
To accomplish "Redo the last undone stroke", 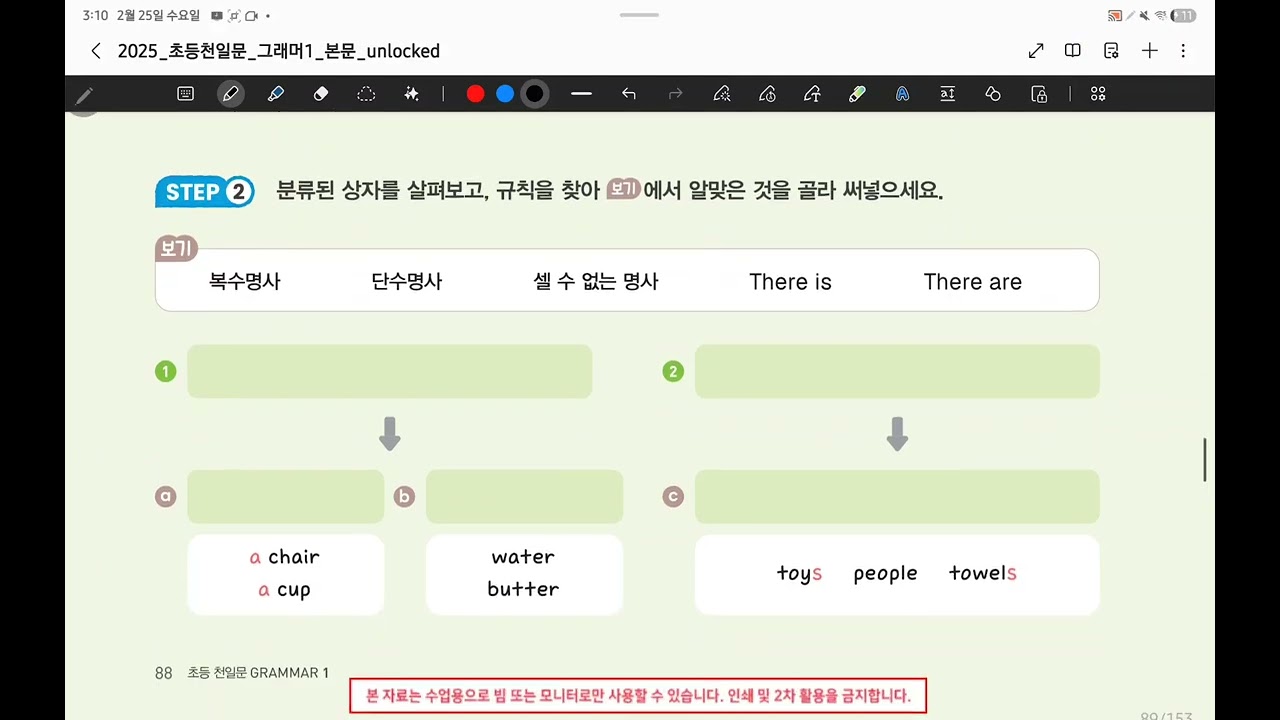I will pos(675,94).
